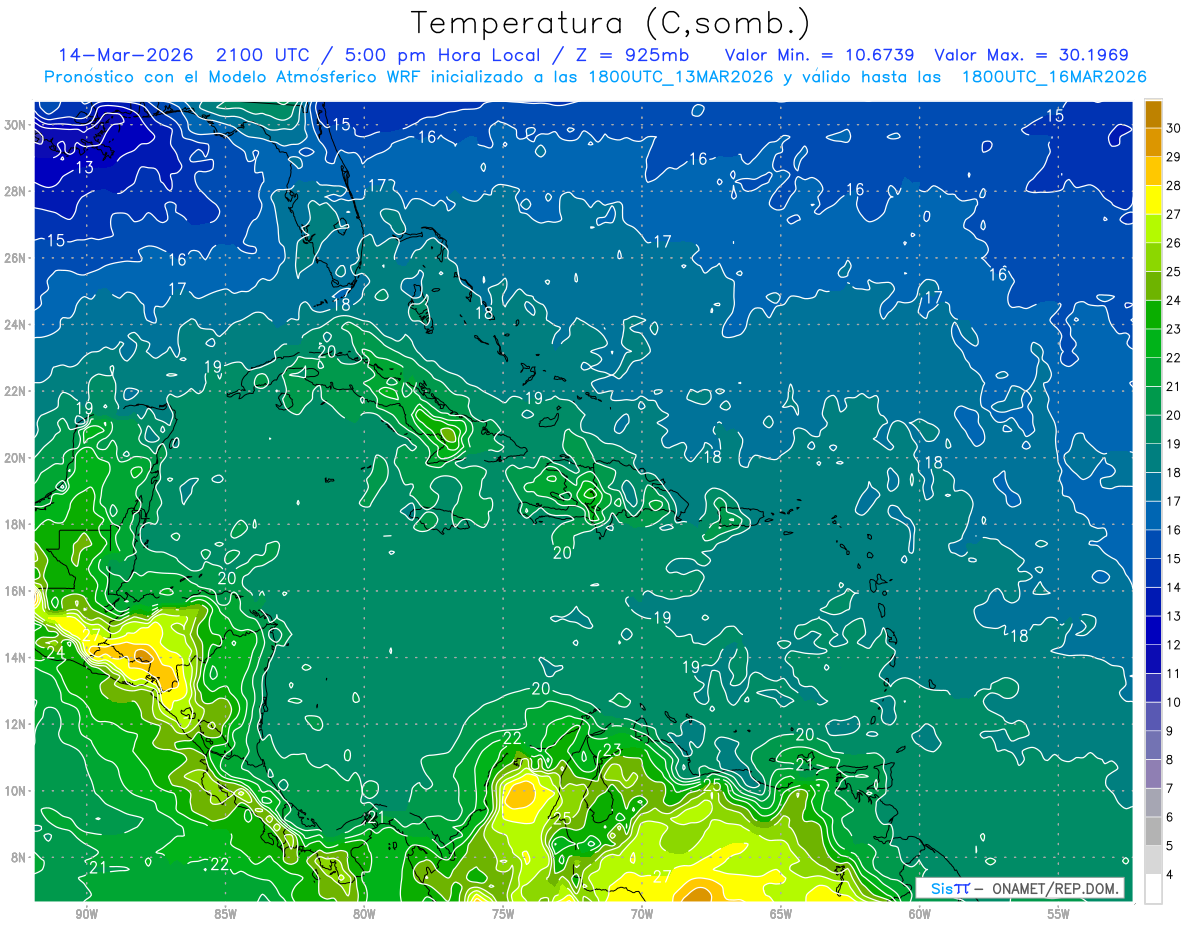Pick the gray swatch between 5 and 6
1200x927 pixels.
[1153, 832]
